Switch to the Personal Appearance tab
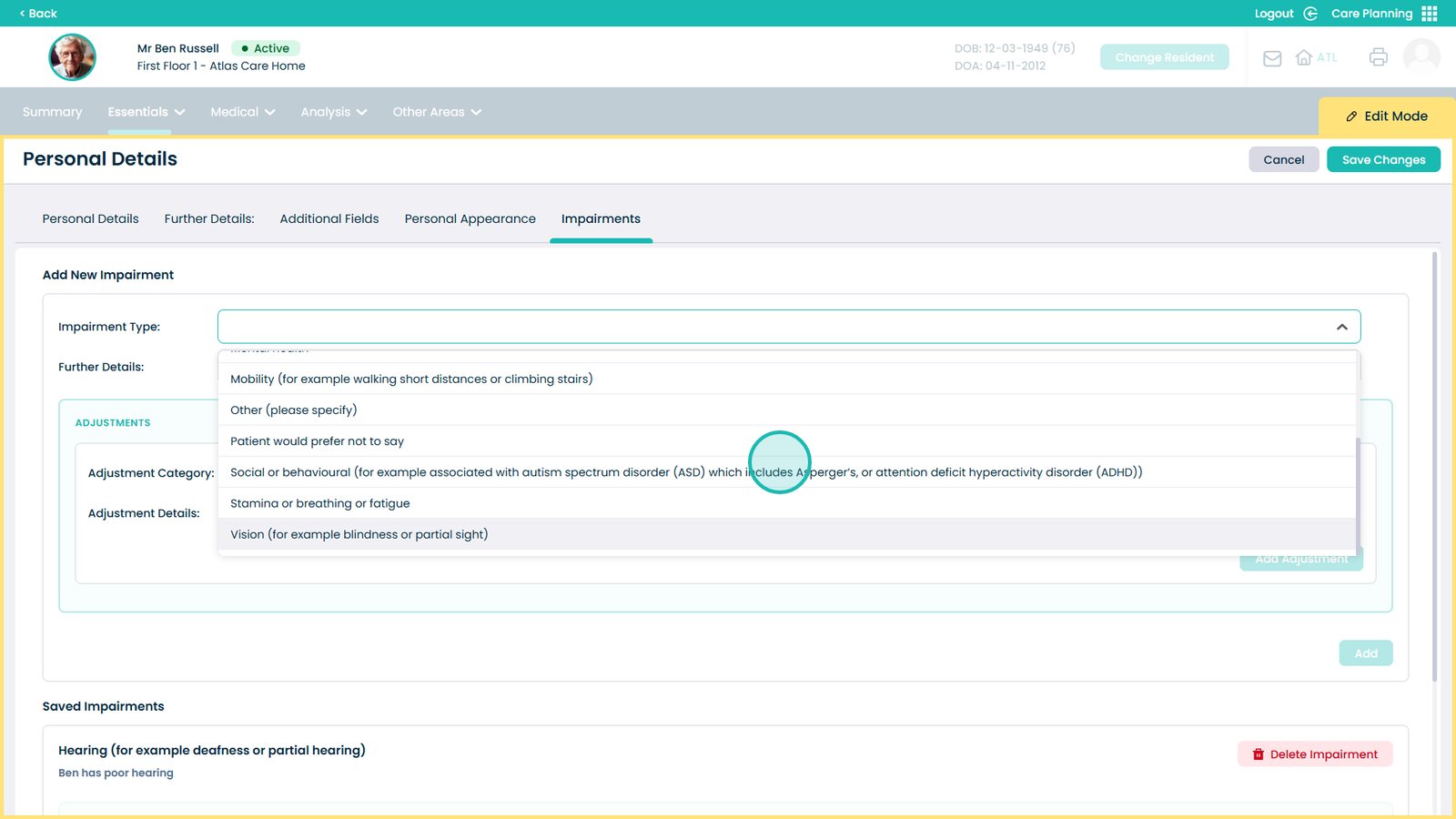The height and width of the screenshot is (819, 1456). pos(470,219)
